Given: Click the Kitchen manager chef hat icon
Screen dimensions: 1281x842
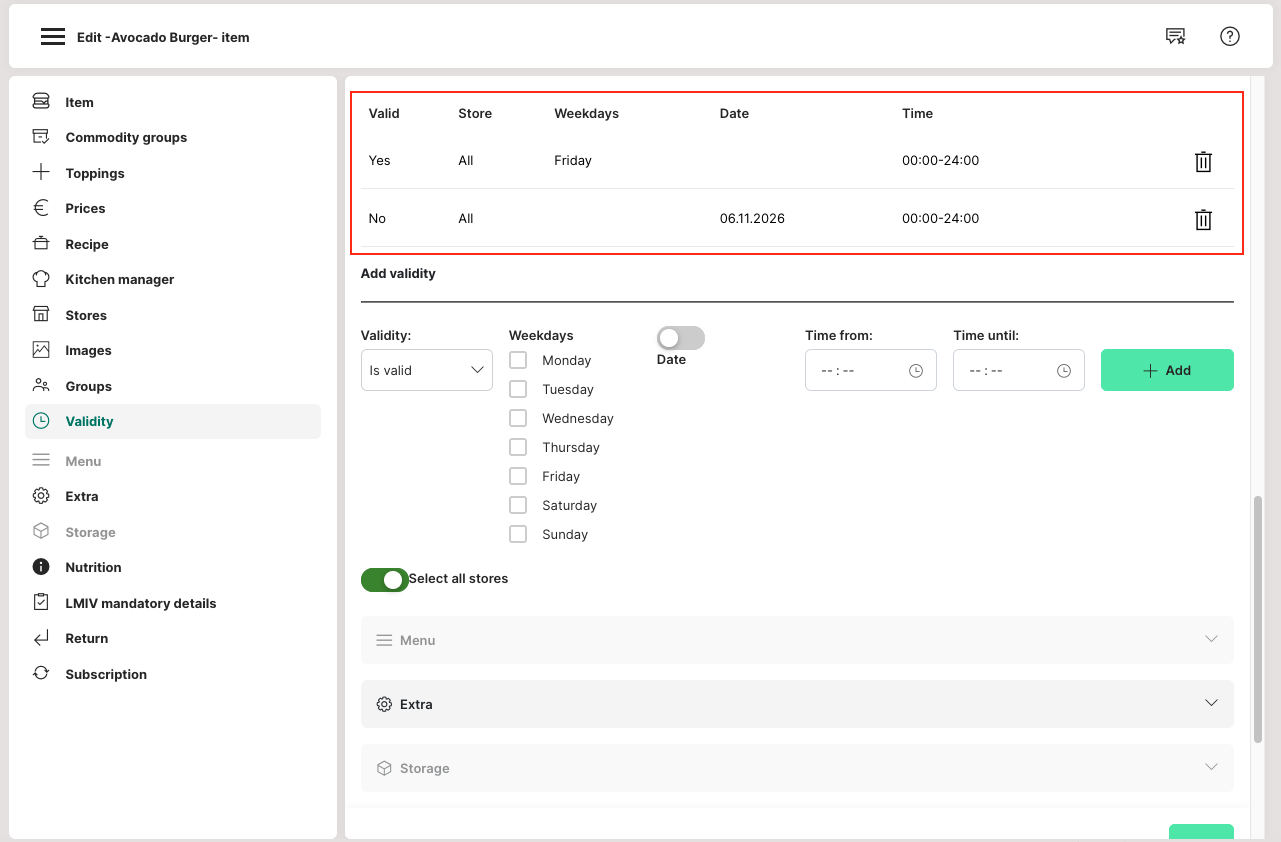Looking at the screenshot, I should [x=41, y=279].
